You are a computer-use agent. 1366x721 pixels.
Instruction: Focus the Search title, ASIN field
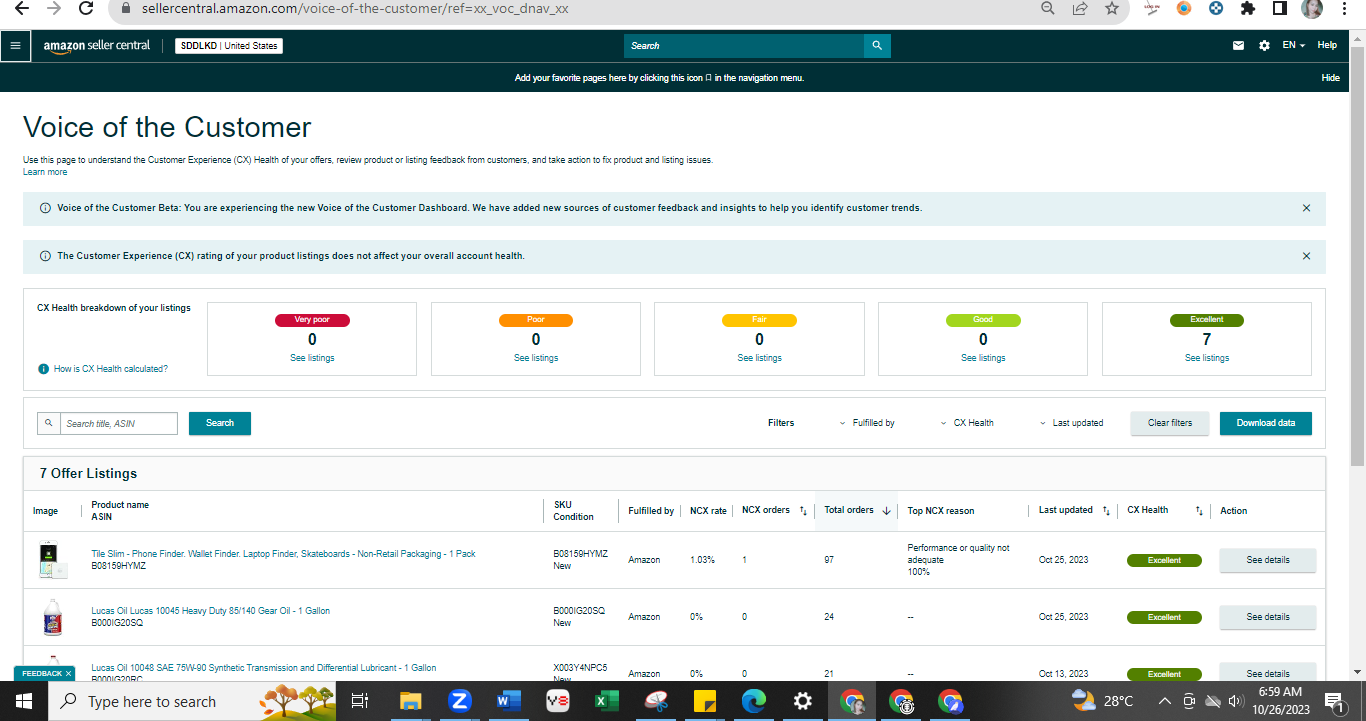(x=119, y=424)
